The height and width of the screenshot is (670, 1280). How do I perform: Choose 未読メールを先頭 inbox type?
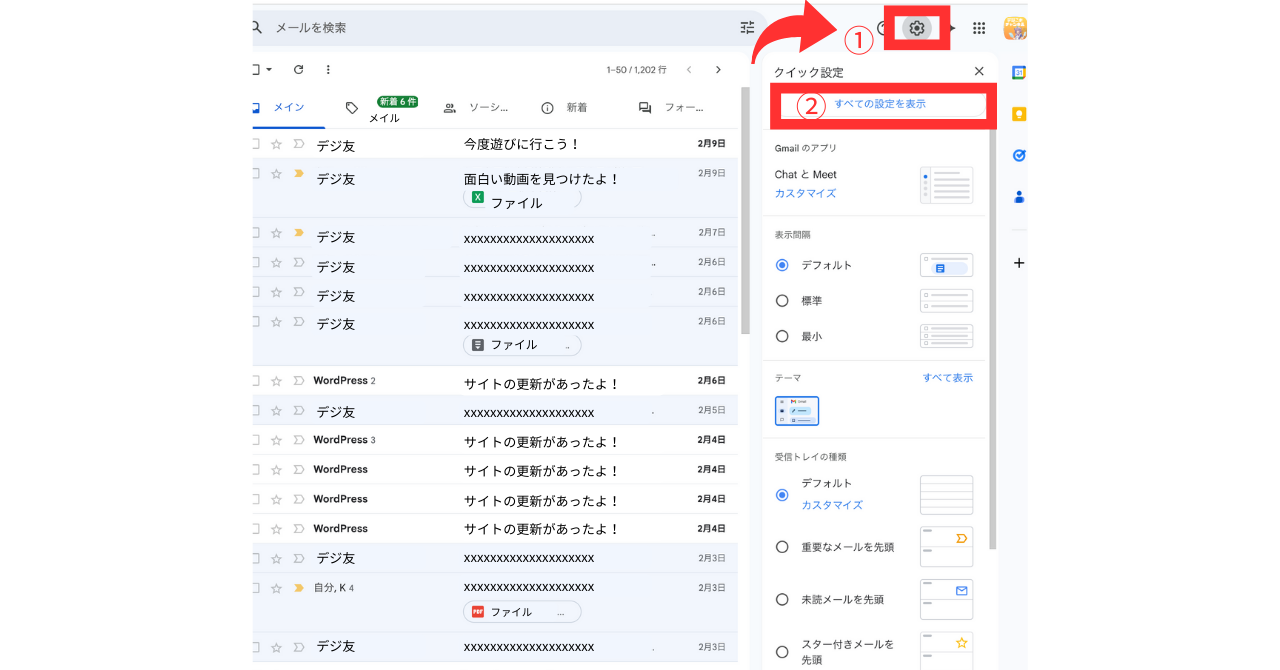(x=782, y=599)
